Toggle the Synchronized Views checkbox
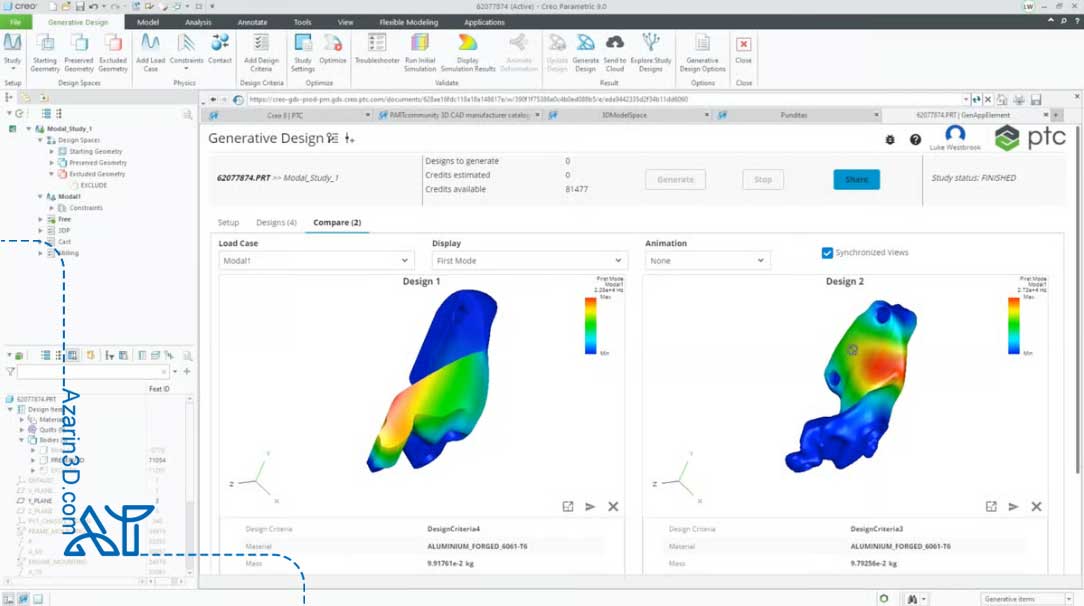Viewport: 1084px width, 606px height. (827, 253)
